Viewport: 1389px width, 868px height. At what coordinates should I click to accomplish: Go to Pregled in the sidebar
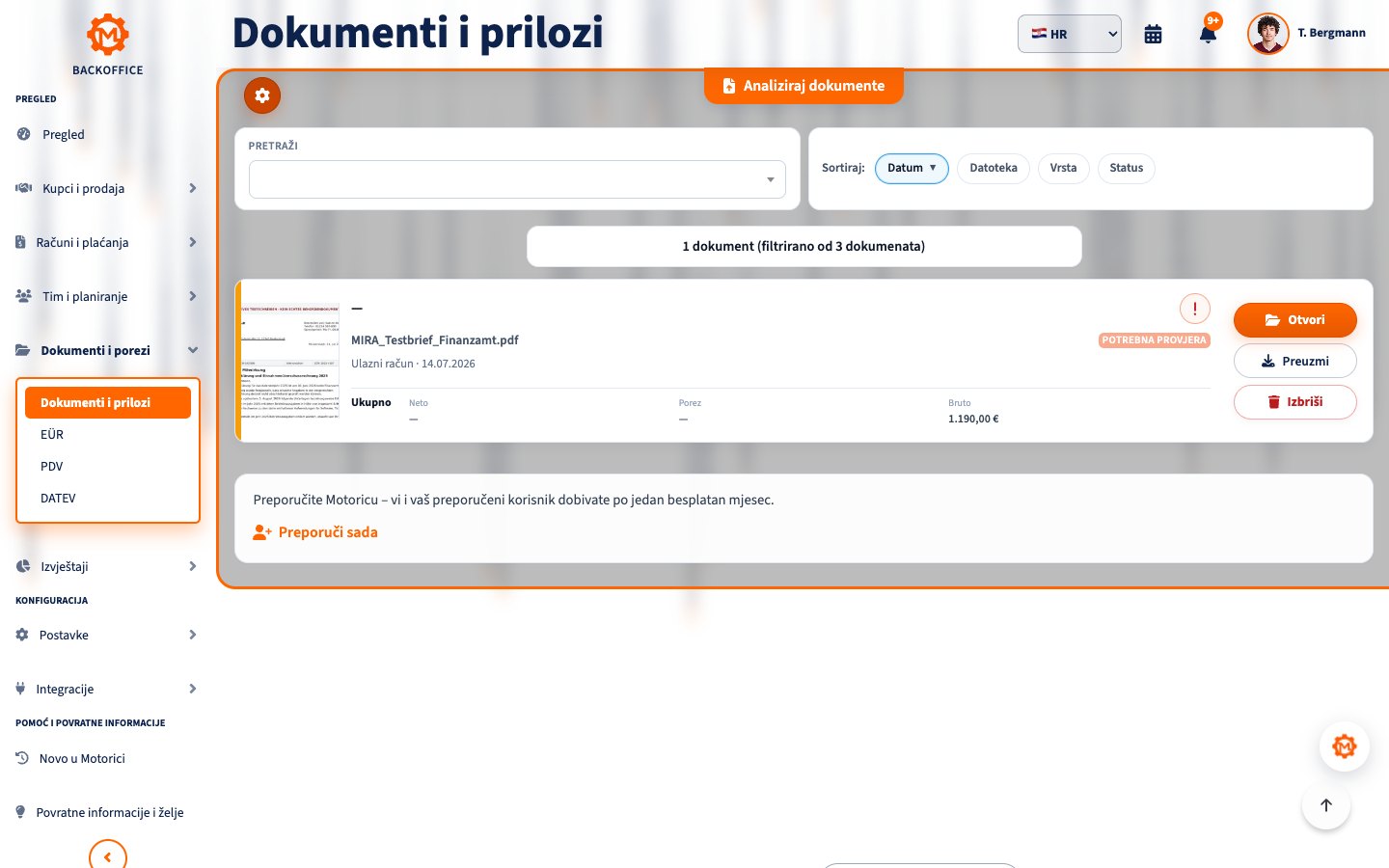pyautogui.click(x=64, y=134)
